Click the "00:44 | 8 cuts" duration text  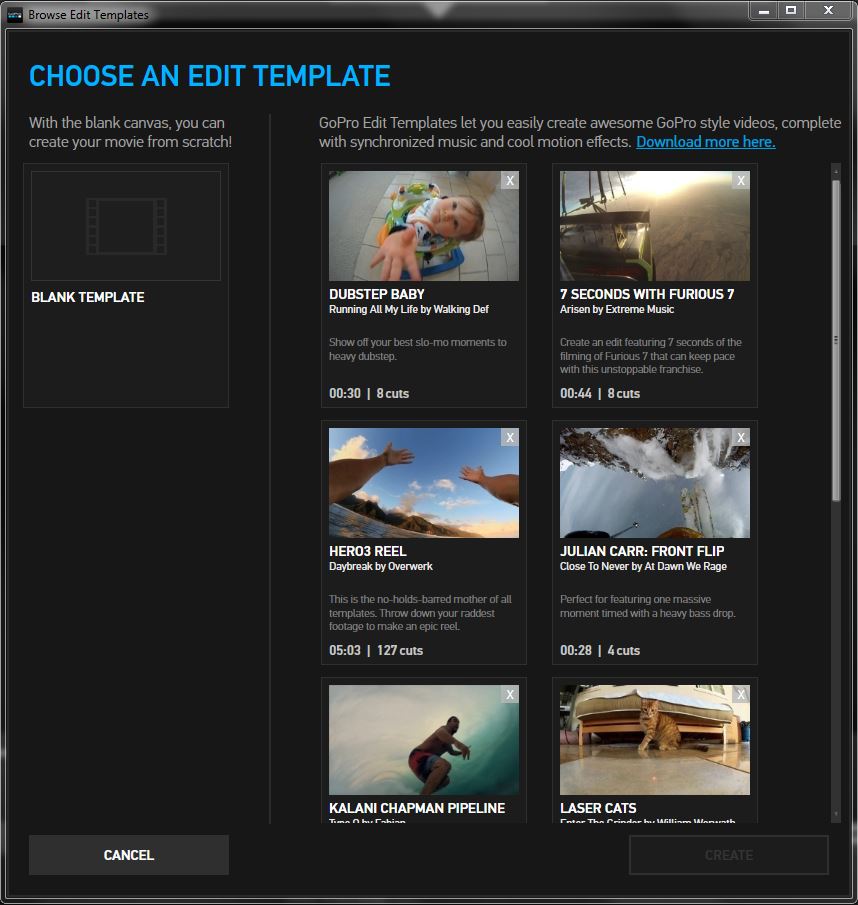click(x=600, y=394)
